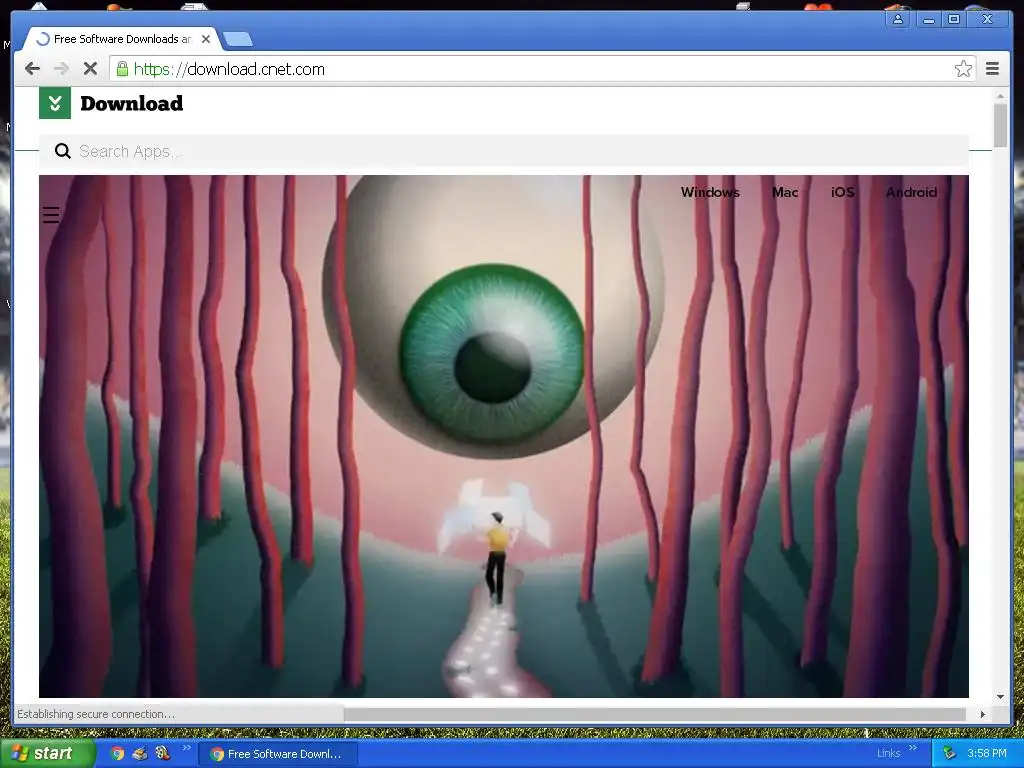This screenshot has height=768, width=1024.
Task: Open a new tab with the new-tab button
Action: [x=238, y=40]
